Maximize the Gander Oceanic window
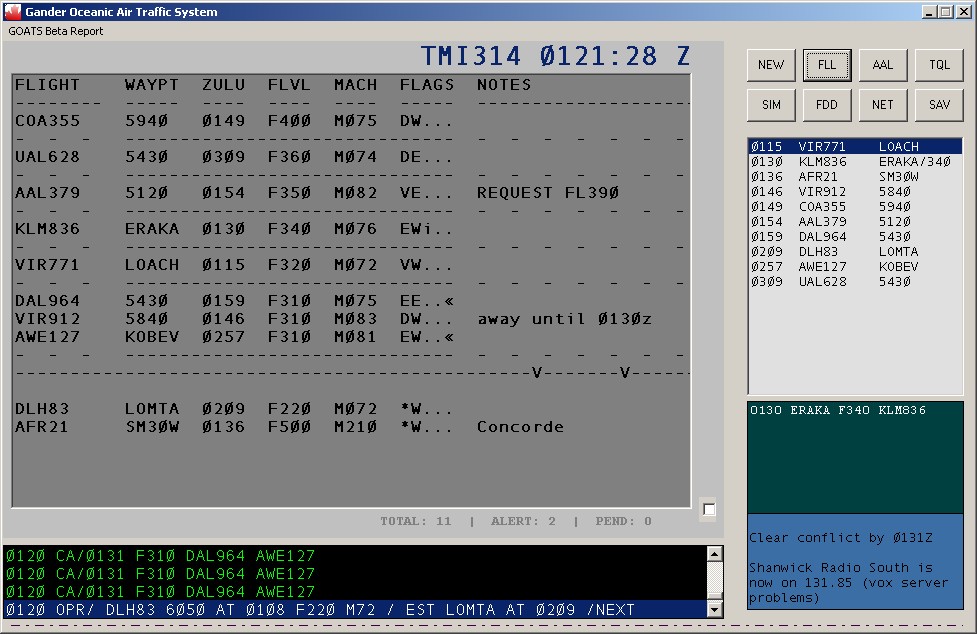977x634 pixels. 945,12
